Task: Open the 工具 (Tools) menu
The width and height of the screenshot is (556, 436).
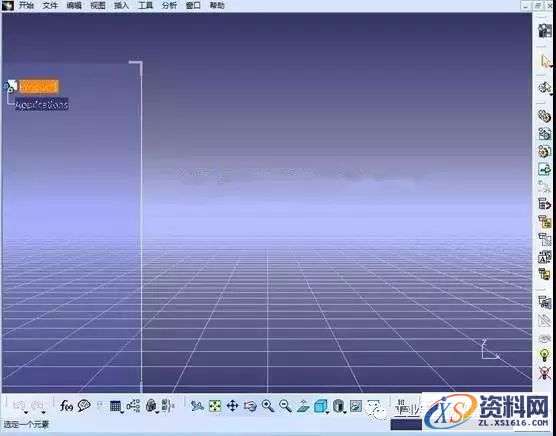Action: 145,5
